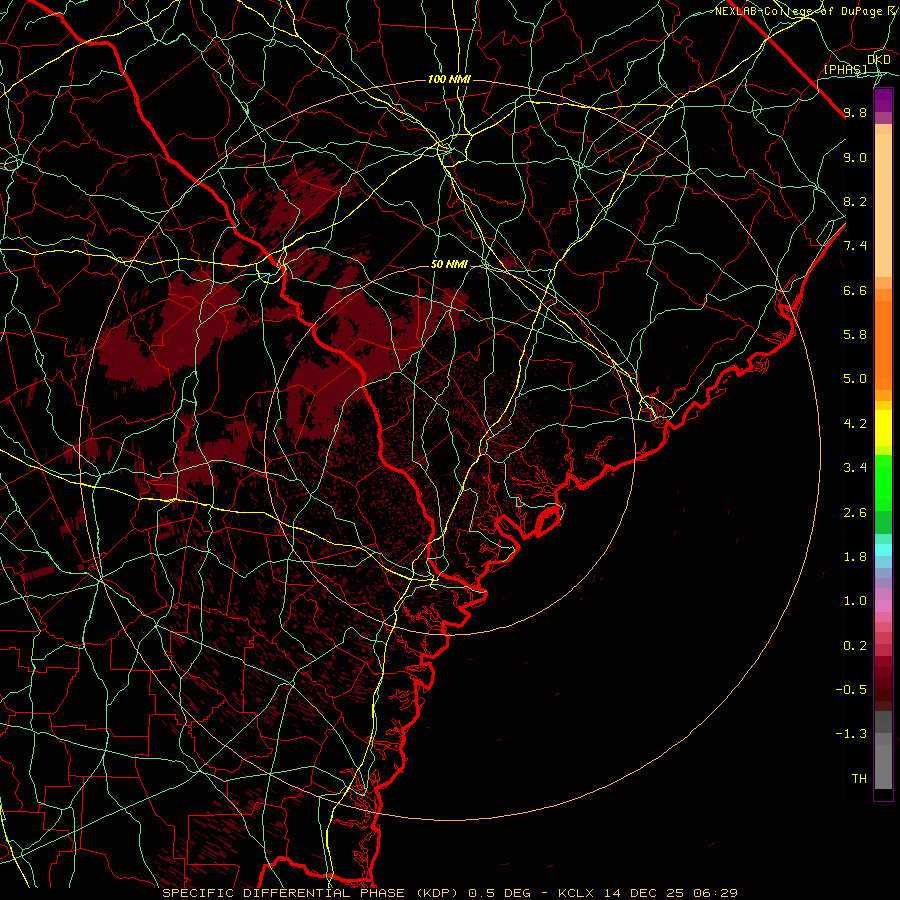
Task: Pick the bright green band of the color bar
Action: coord(883,482)
